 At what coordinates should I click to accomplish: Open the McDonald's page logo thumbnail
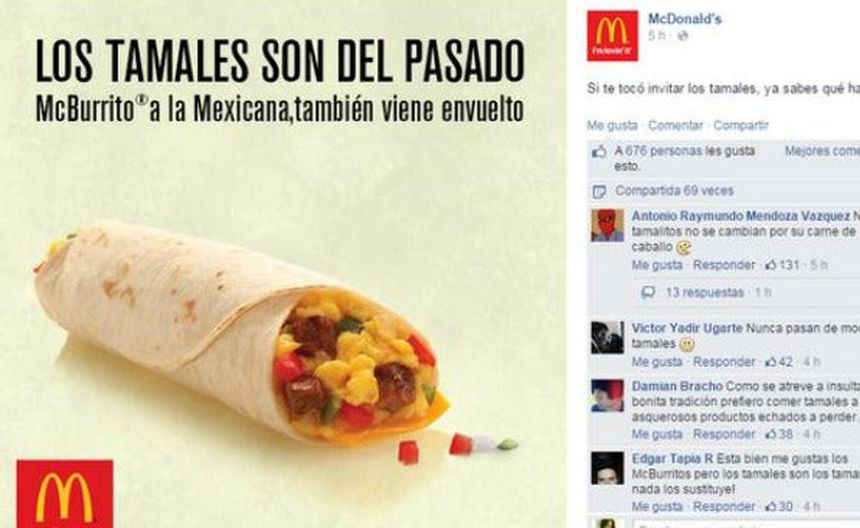tap(612, 36)
